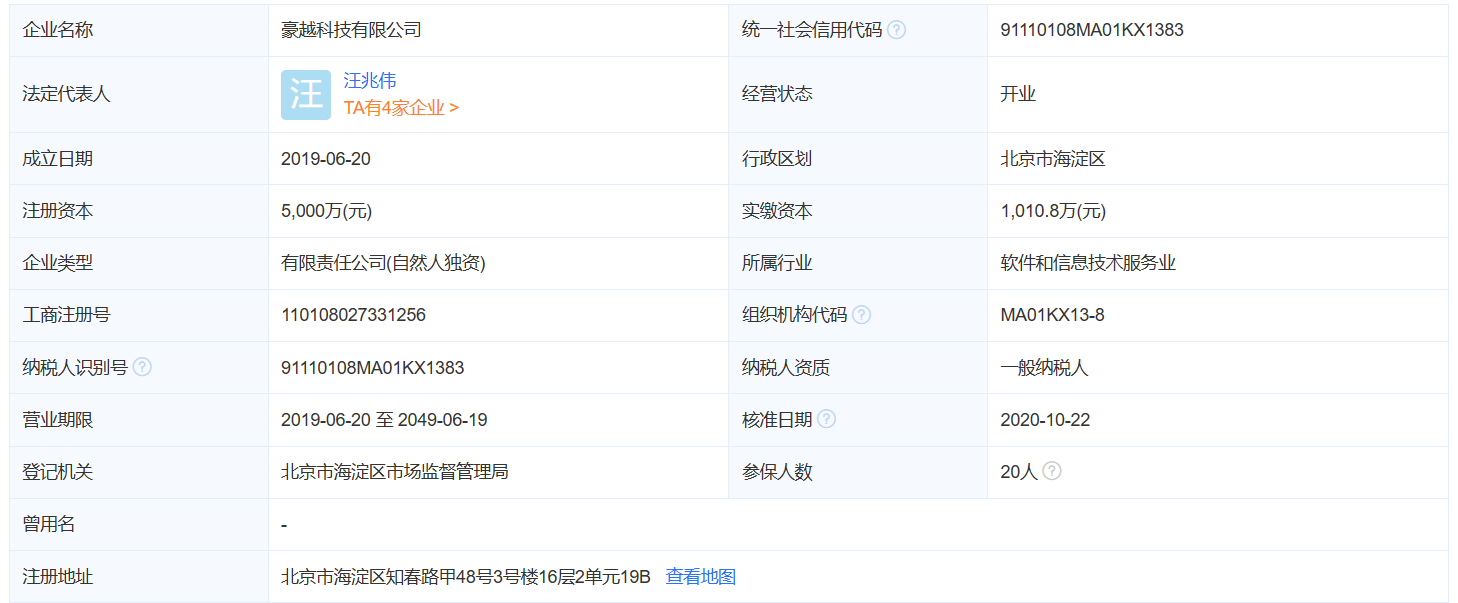The height and width of the screenshot is (603, 1458).
Task: Click 实缴资本 label cell
Action: (858, 211)
